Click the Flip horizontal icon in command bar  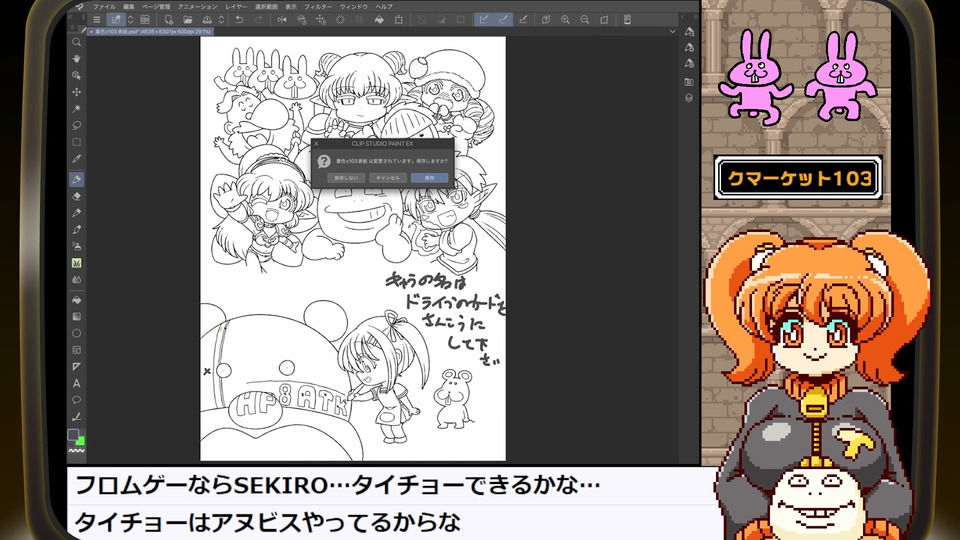tap(282, 20)
